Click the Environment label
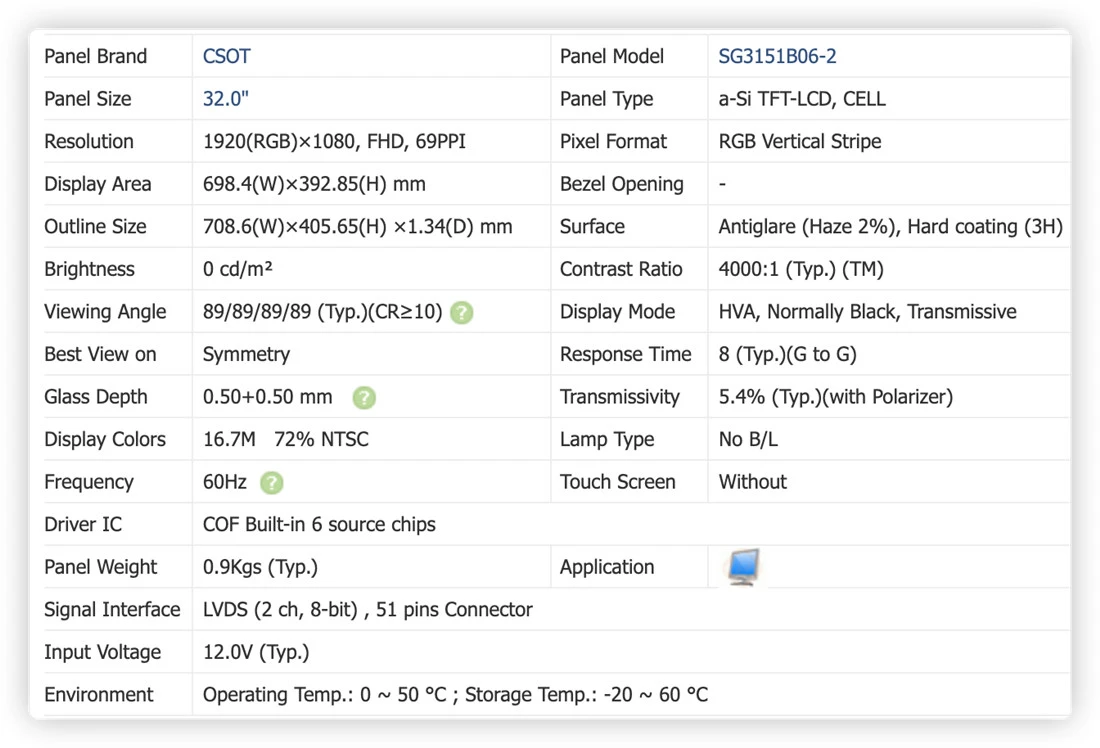This screenshot has height=748, width=1100. pyautogui.click(x=99, y=695)
